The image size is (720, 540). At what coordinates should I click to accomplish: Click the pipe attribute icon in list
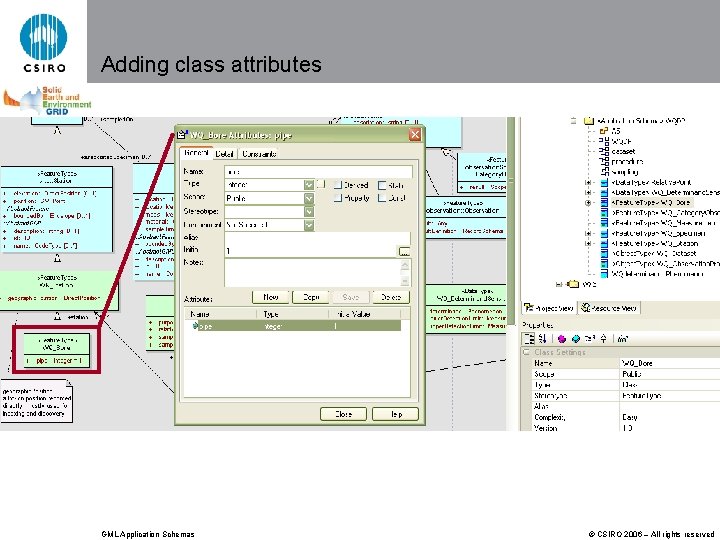[195, 326]
